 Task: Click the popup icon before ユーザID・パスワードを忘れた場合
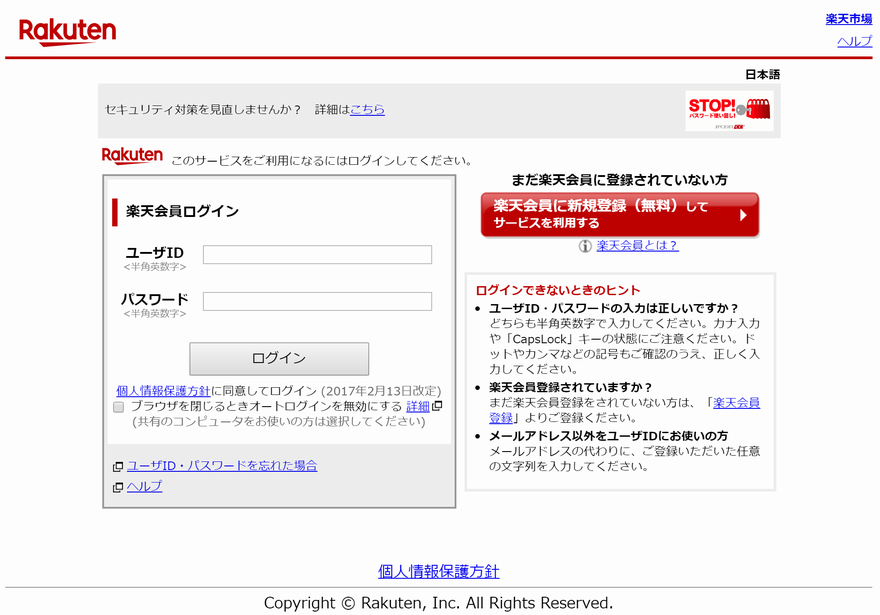pos(118,466)
